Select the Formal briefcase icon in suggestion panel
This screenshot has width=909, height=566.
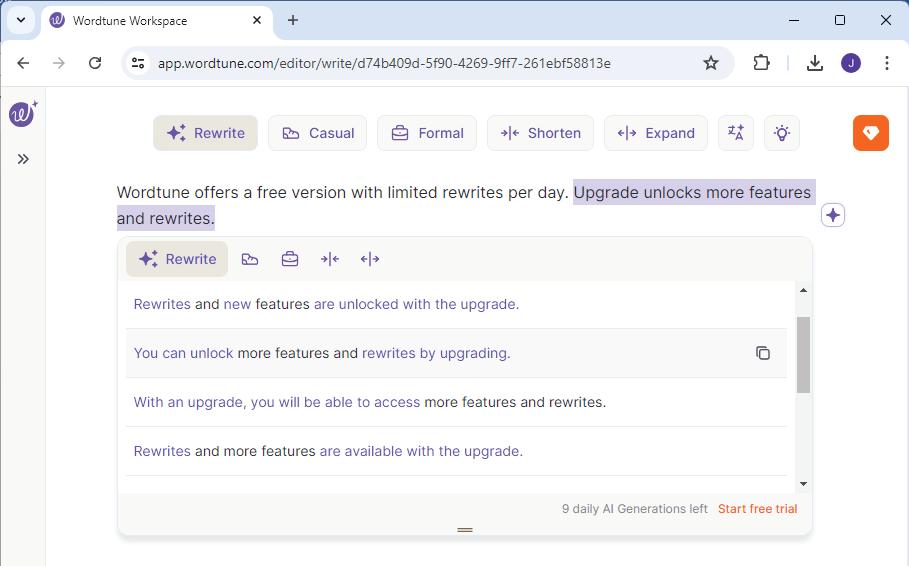click(290, 259)
